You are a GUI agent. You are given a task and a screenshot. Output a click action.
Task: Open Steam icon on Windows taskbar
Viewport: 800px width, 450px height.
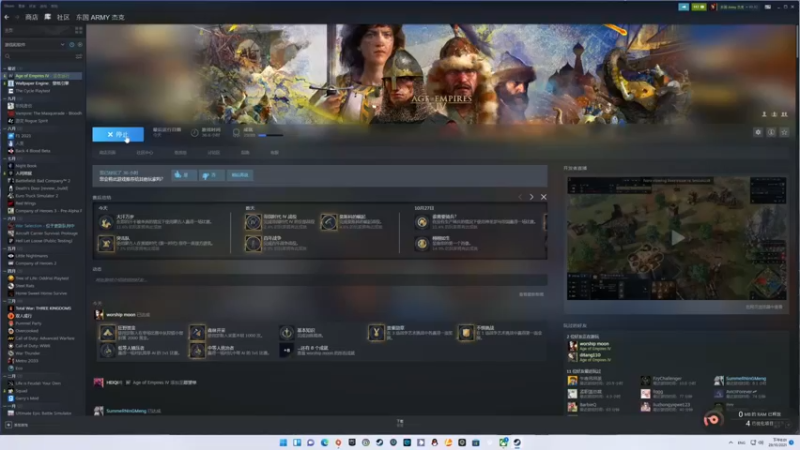(x=517, y=442)
